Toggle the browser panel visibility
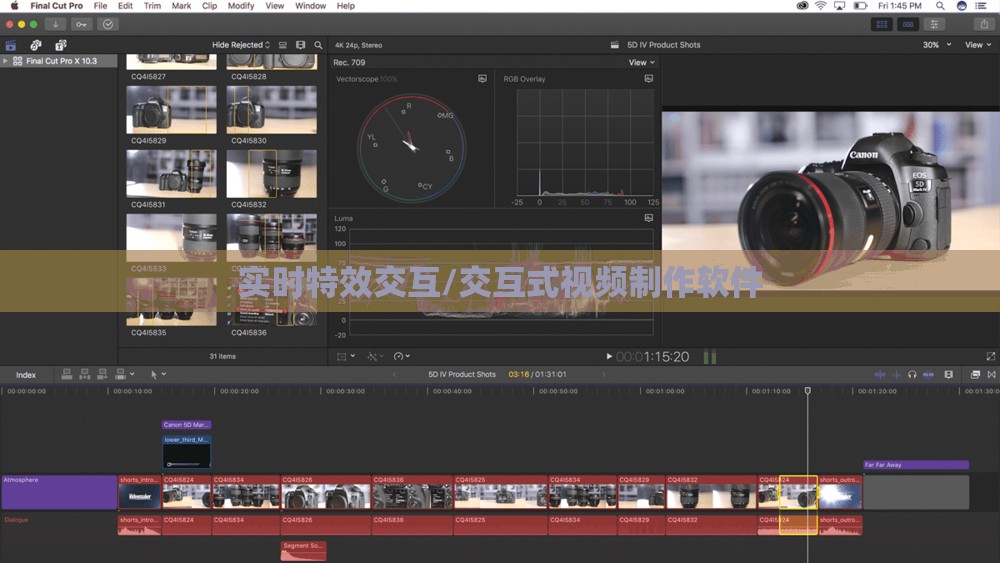This screenshot has width=1000, height=563. coord(882,24)
